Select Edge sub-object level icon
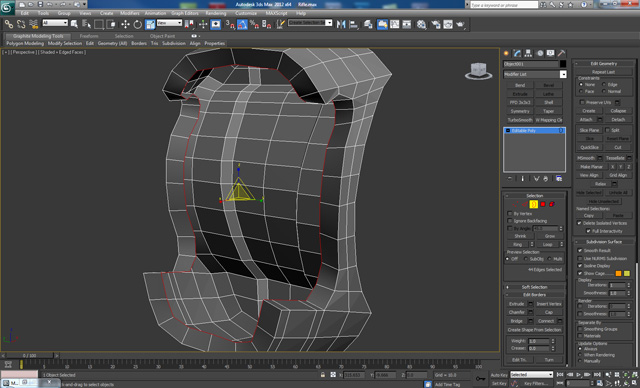 coord(524,204)
